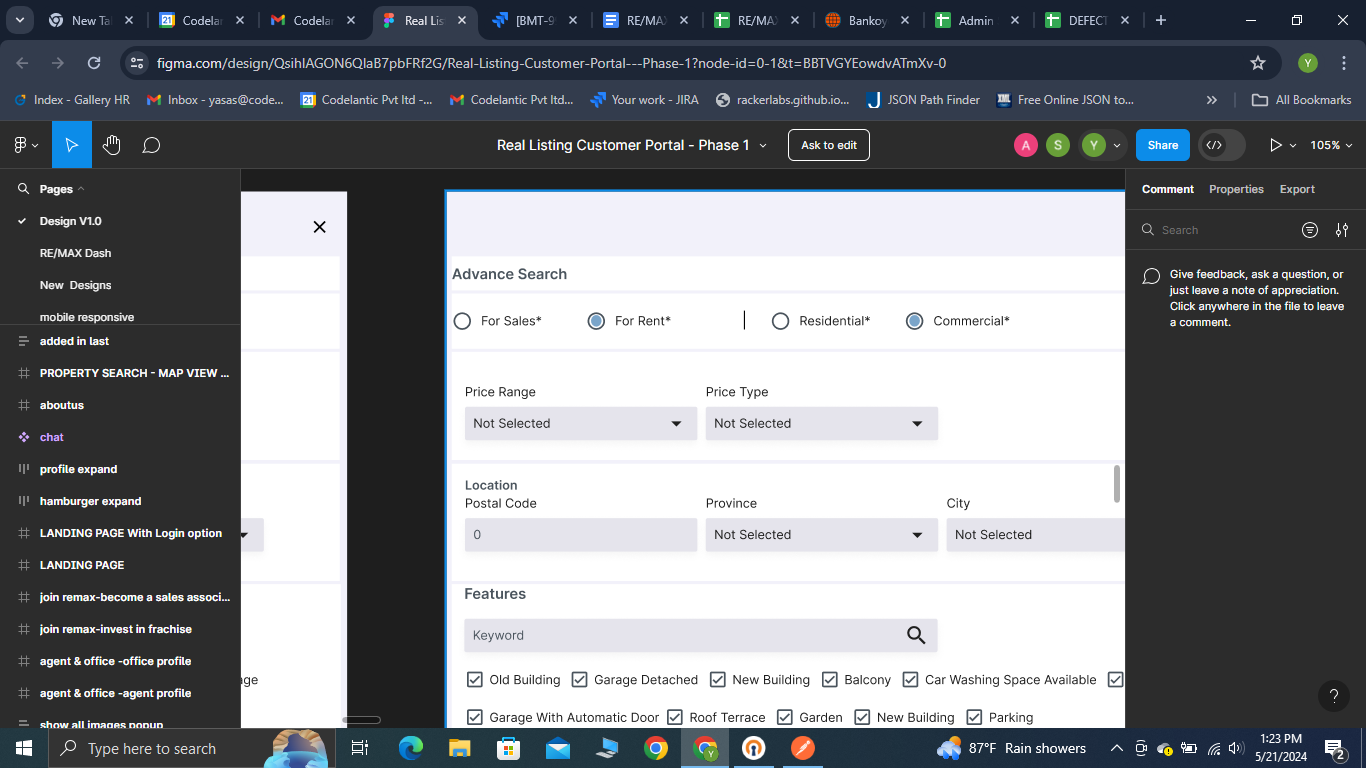
Task: Click the Features keyword search magnifier
Action: 916,635
